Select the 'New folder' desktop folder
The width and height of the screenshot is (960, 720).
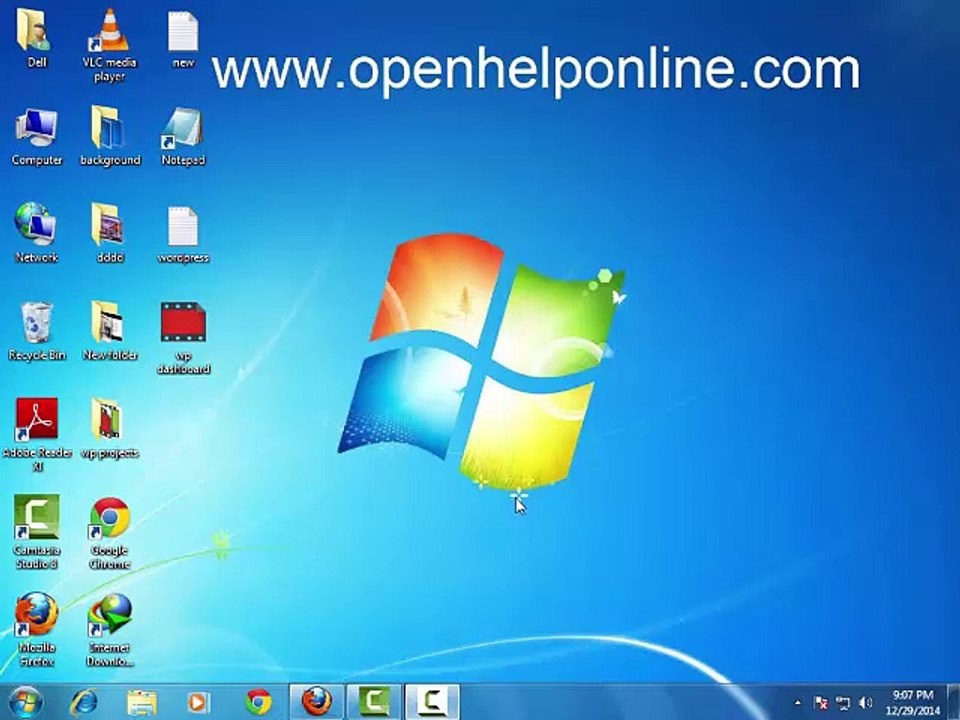pos(110,331)
